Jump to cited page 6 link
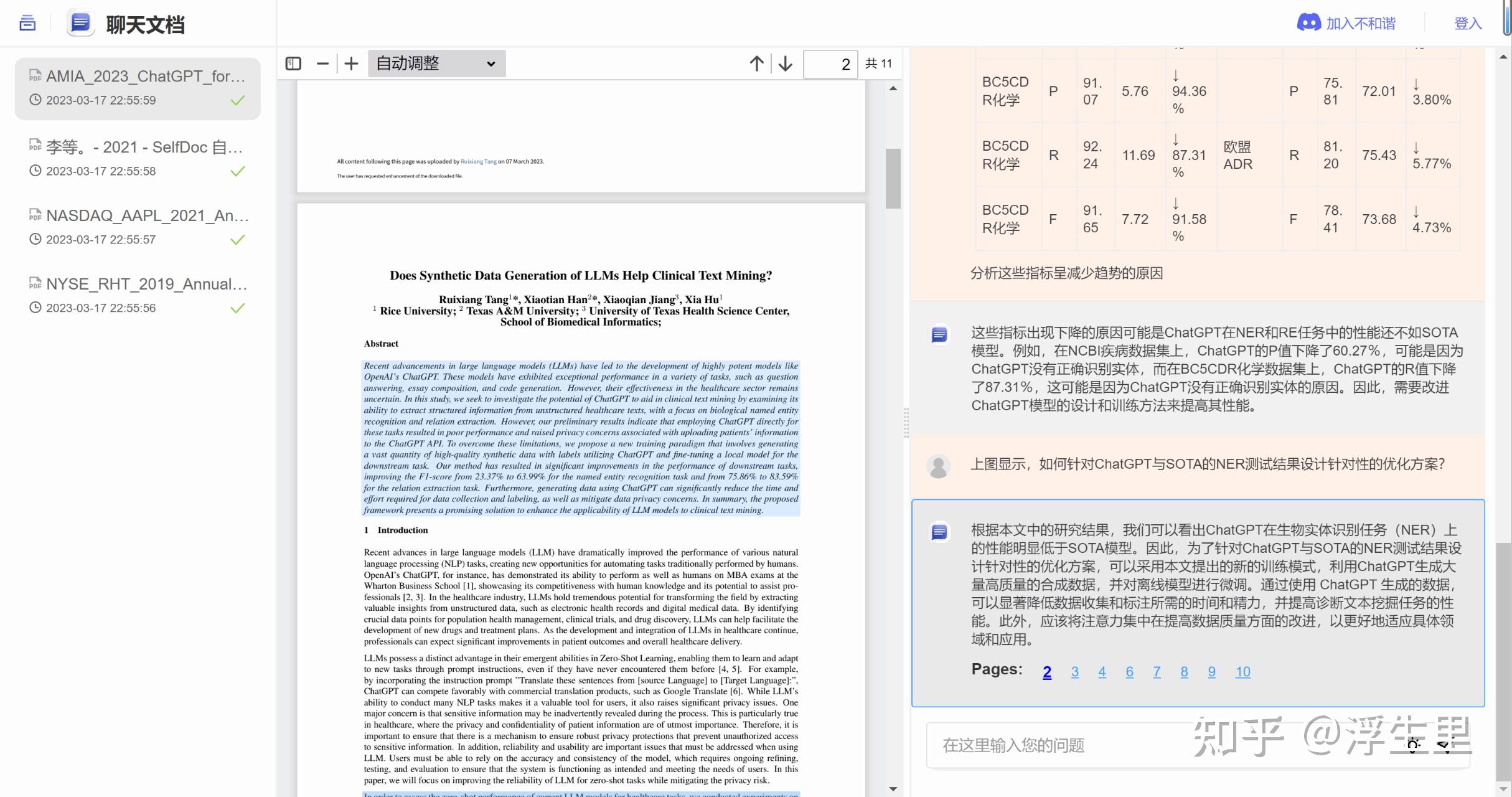The height and width of the screenshot is (797, 1512). pyautogui.click(x=1129, y=672)
